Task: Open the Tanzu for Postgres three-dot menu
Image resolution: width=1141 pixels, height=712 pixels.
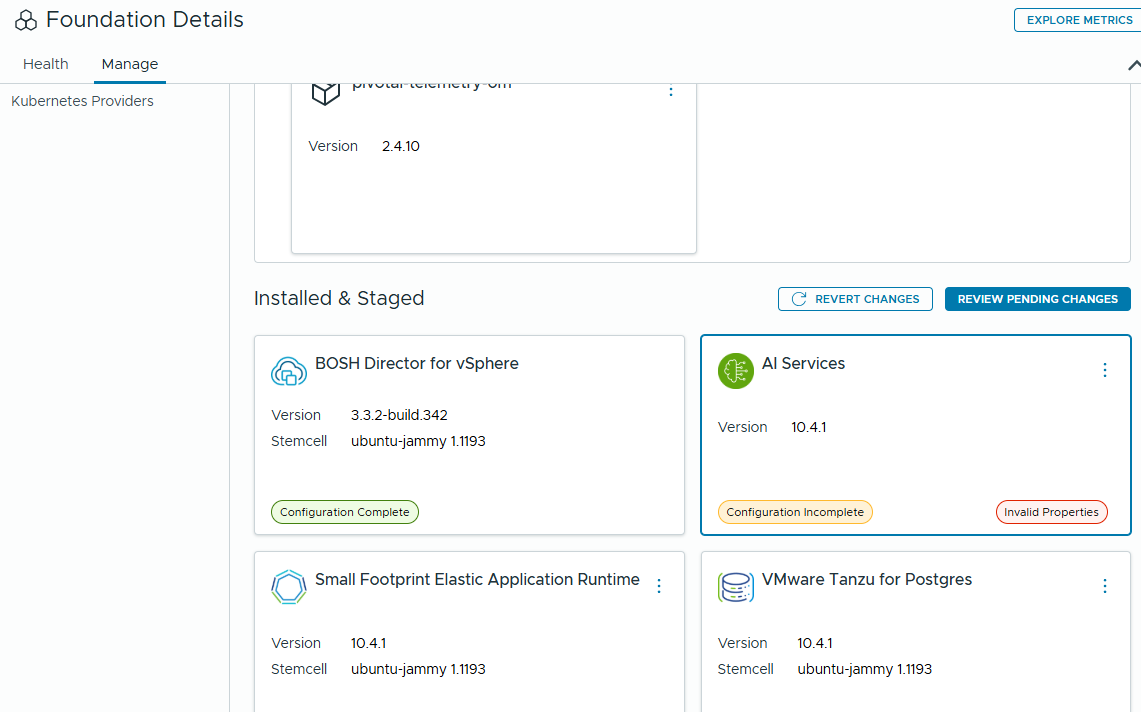Action: click(x=1105, y=586)
